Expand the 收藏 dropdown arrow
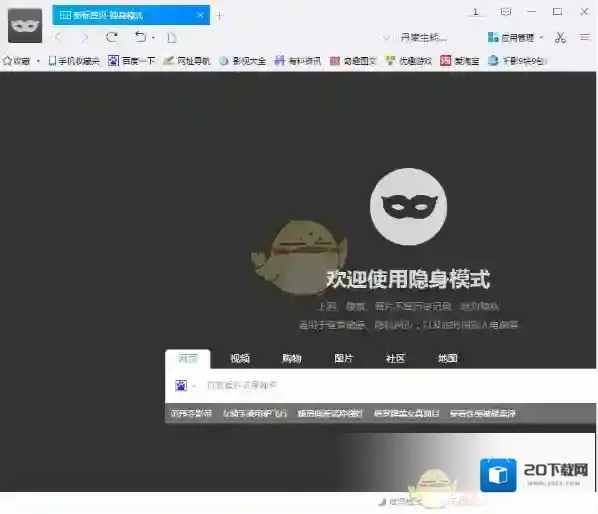 pos(38,61)
